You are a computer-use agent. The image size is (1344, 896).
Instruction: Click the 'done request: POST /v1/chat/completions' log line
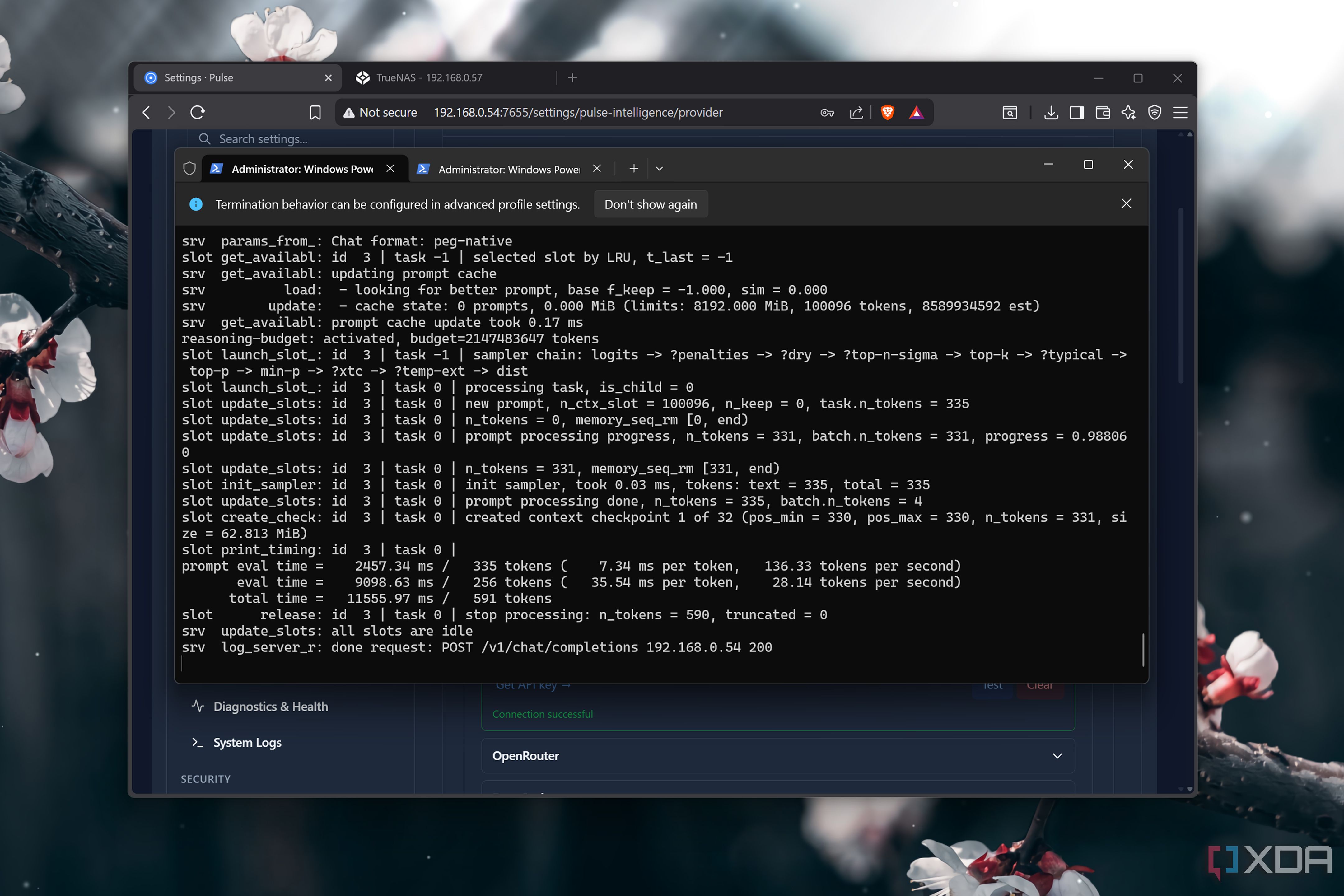tap(477, 647)
